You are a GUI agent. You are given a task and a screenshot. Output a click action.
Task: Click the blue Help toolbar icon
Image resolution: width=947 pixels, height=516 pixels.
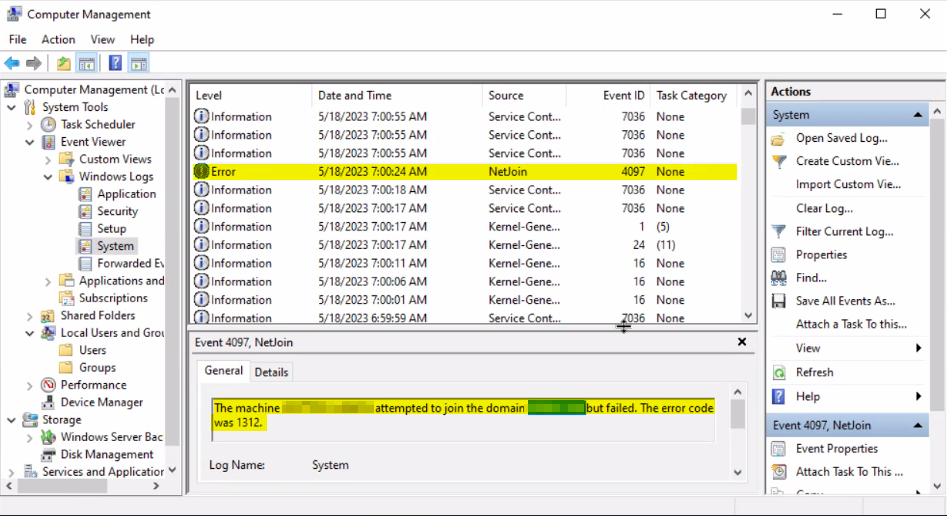coord(115,63)
